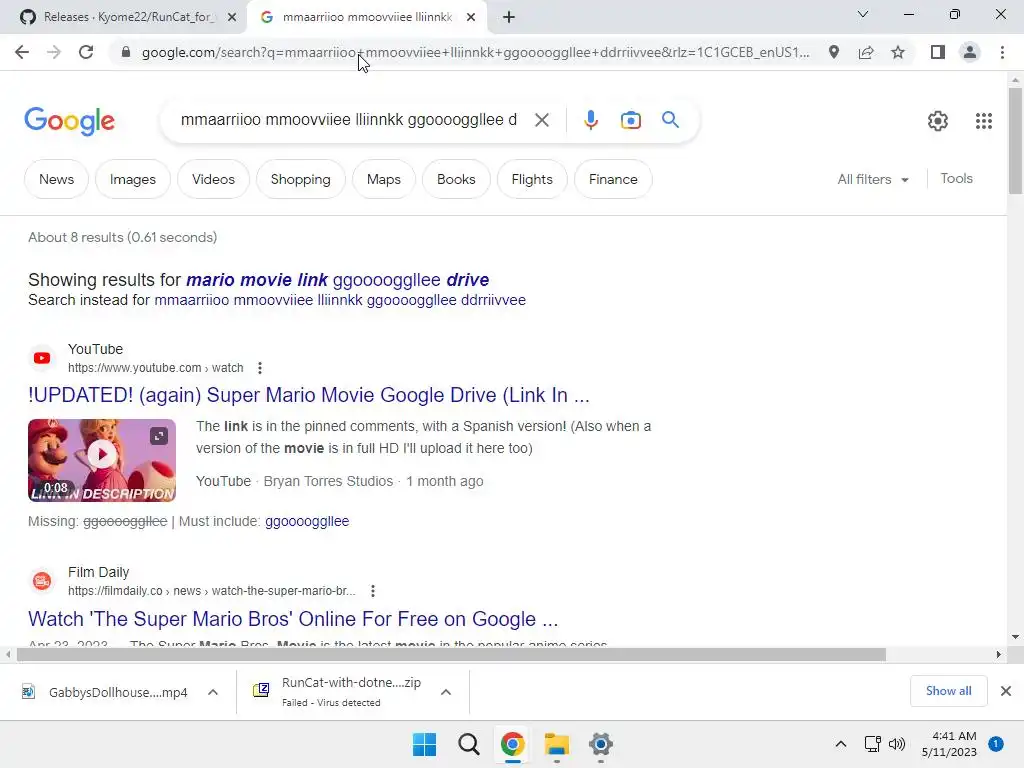Open volume control in system tray
The width and height of the screenshot is (1024, 768).
897,744
